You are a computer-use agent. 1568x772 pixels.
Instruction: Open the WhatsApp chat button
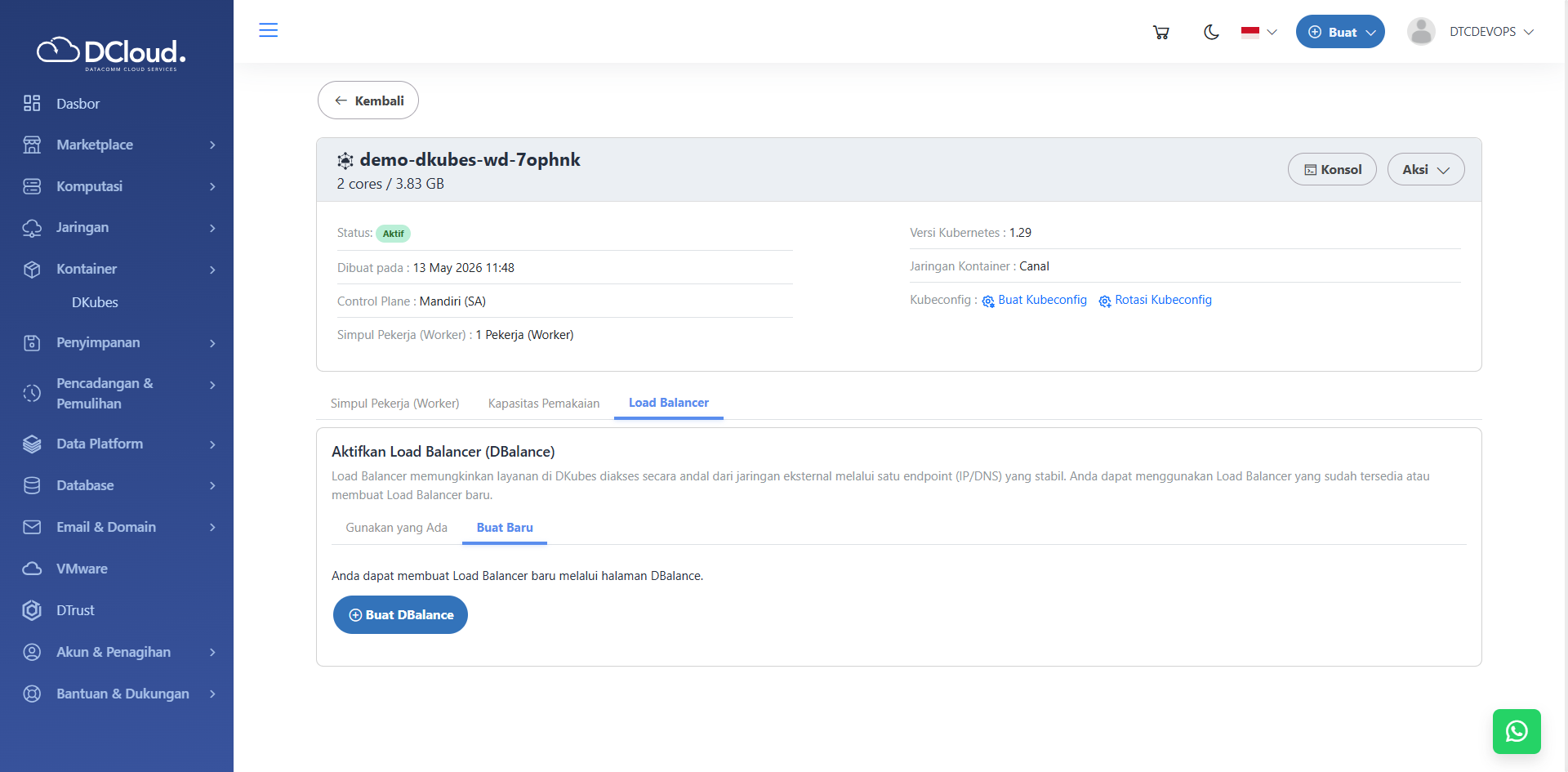1517,731
